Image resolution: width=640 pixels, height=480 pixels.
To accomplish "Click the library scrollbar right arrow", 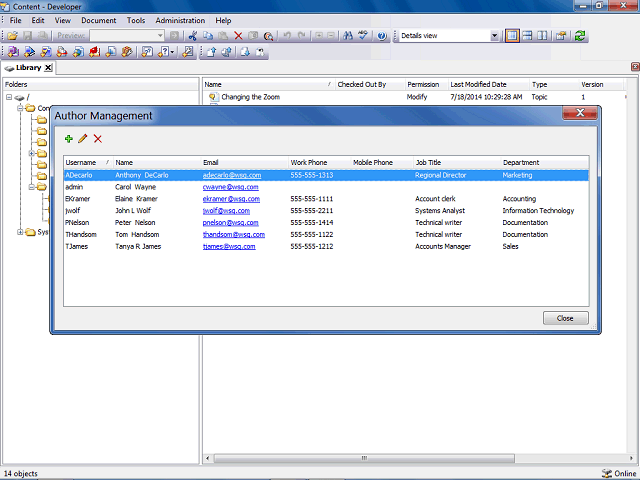I will coord(631,458).
